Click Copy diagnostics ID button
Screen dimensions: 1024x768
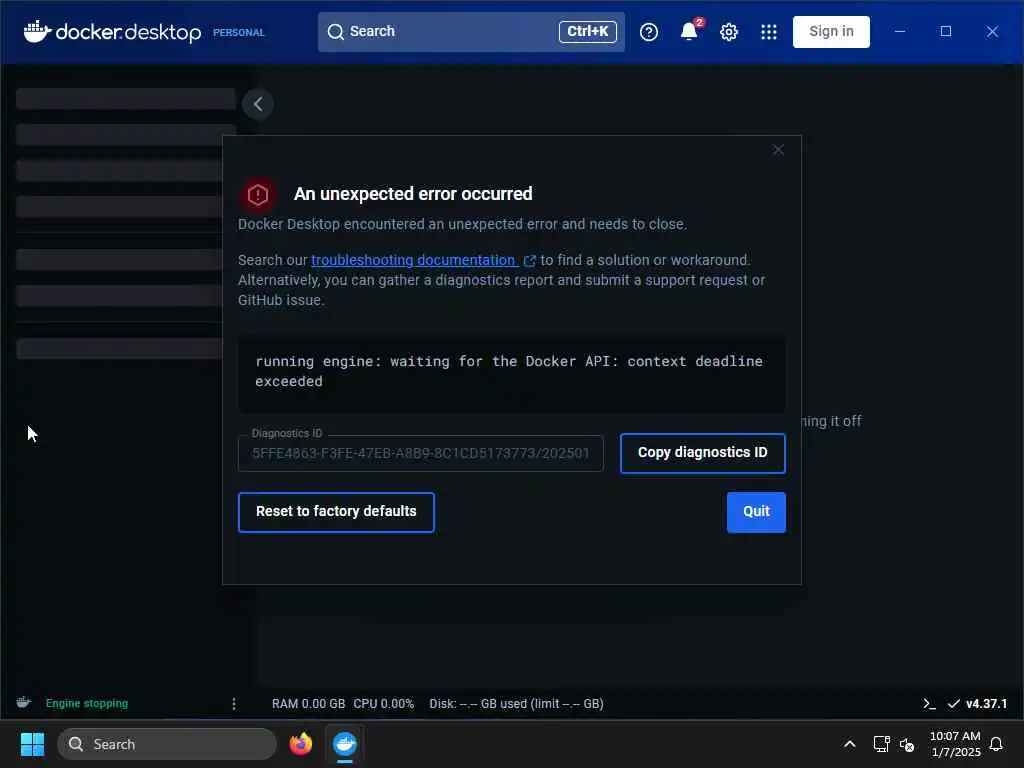(x=702, y=453)
